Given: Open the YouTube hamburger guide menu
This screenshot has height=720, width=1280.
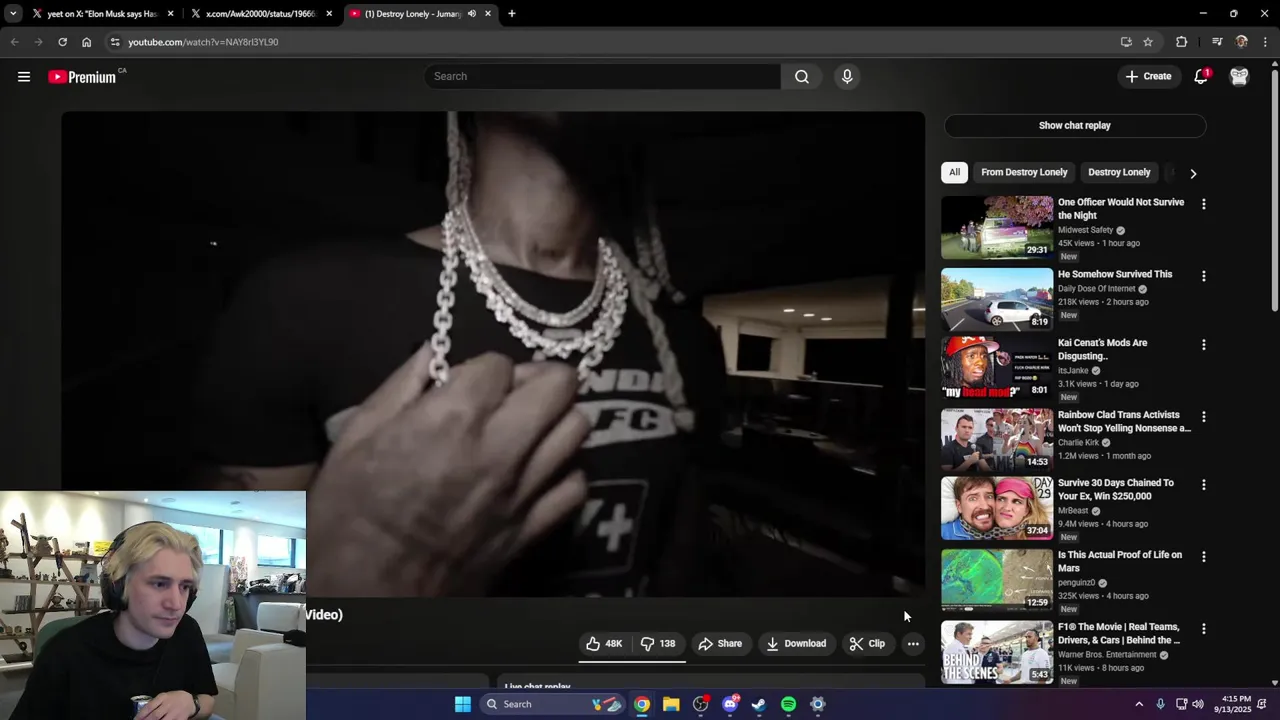Looking at the screenshot, I should pyautogui.click(x=24, y=77).
